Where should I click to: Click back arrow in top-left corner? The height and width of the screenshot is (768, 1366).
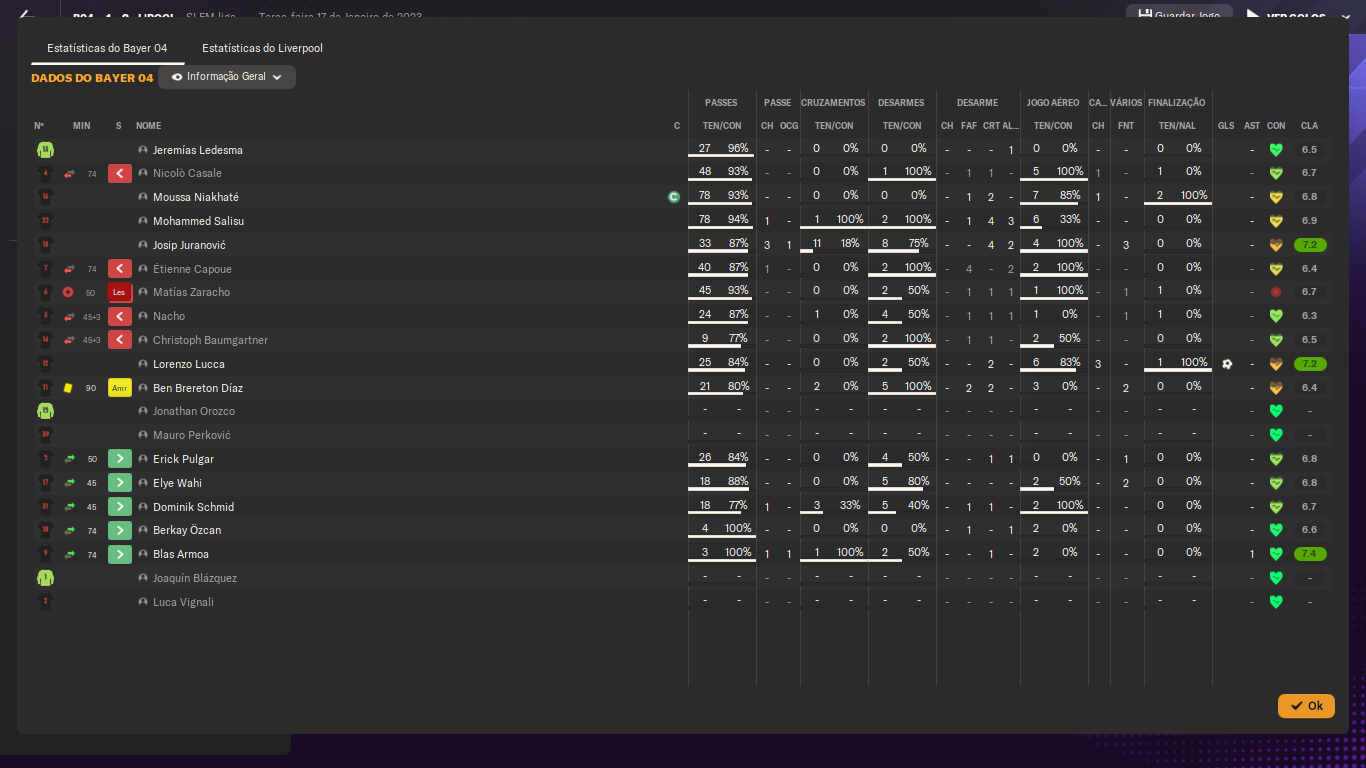27,14
